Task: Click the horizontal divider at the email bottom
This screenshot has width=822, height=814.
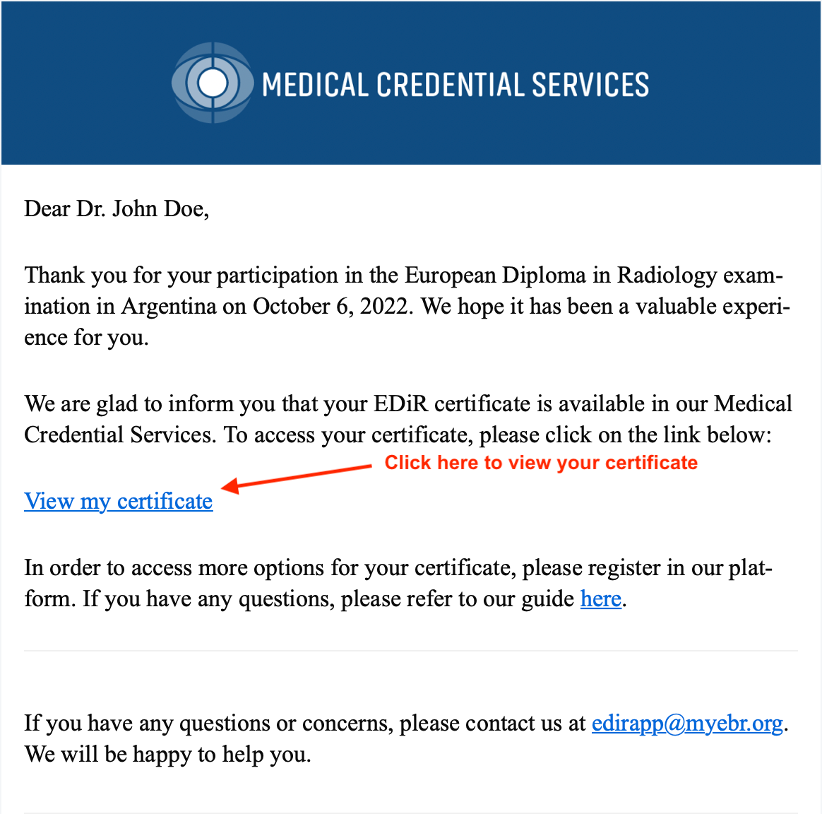Action: tap(411, 812)
